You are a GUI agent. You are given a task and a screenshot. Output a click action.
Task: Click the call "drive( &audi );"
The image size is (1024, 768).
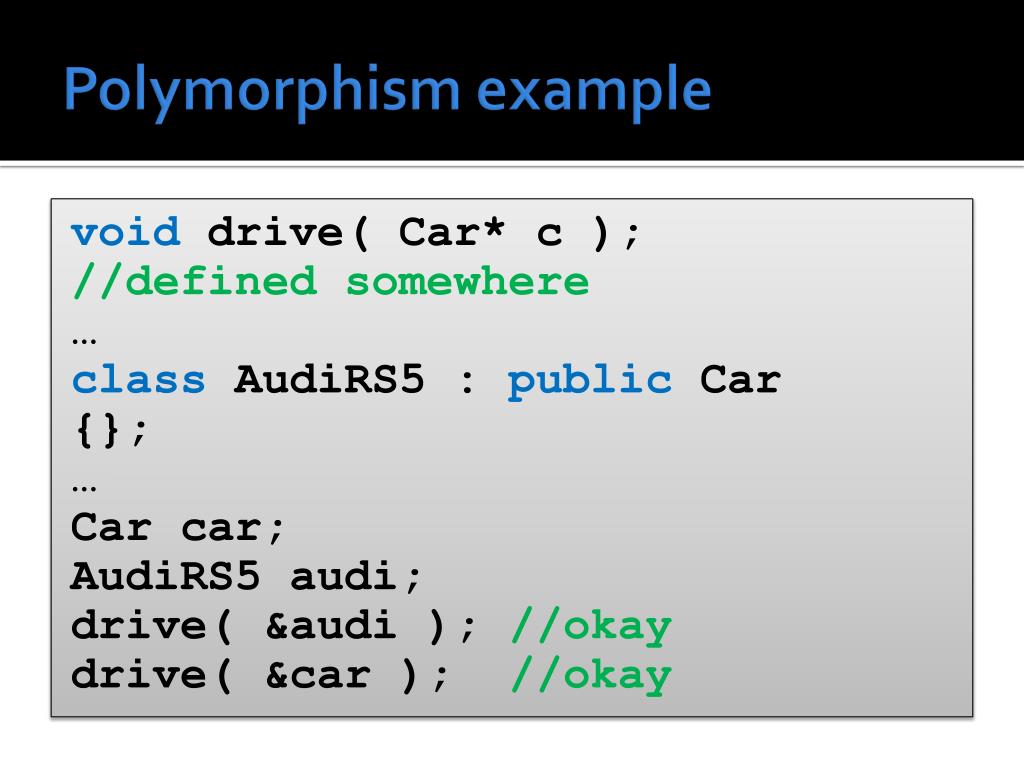[x=274, y=626]
